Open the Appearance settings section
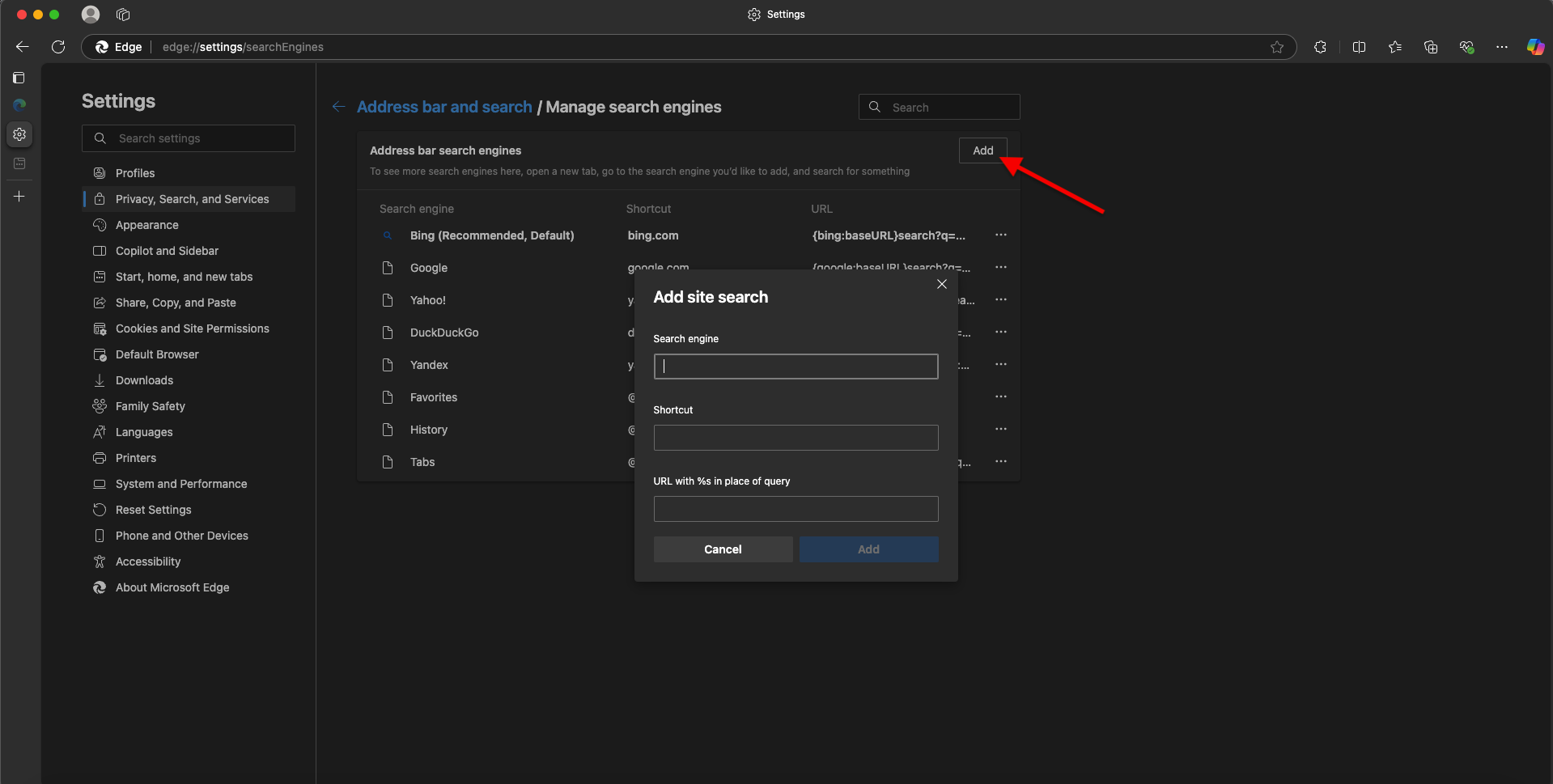This screenshot has width=1553, height=784. [x=189, y=225]
